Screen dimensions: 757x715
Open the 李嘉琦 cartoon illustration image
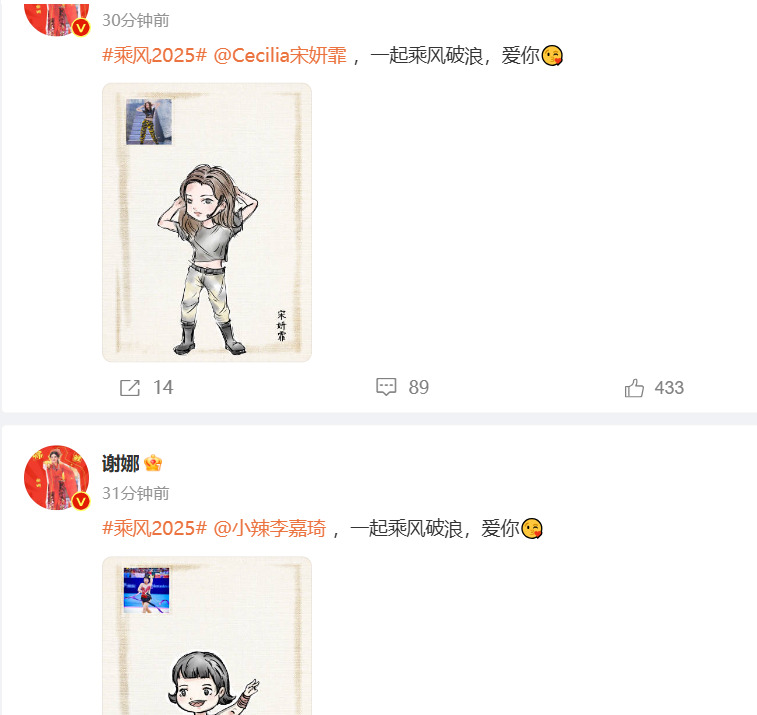click(x=207, y=636)
